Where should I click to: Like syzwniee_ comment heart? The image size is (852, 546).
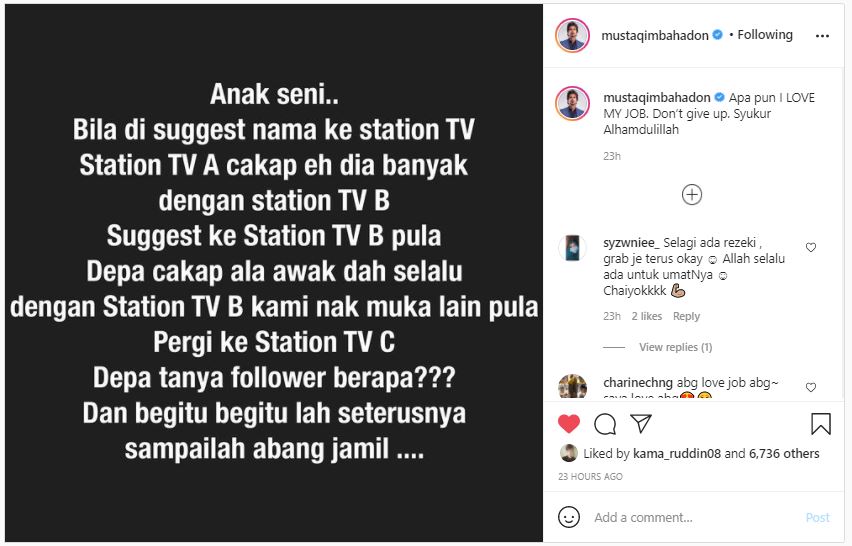point(811,247)
